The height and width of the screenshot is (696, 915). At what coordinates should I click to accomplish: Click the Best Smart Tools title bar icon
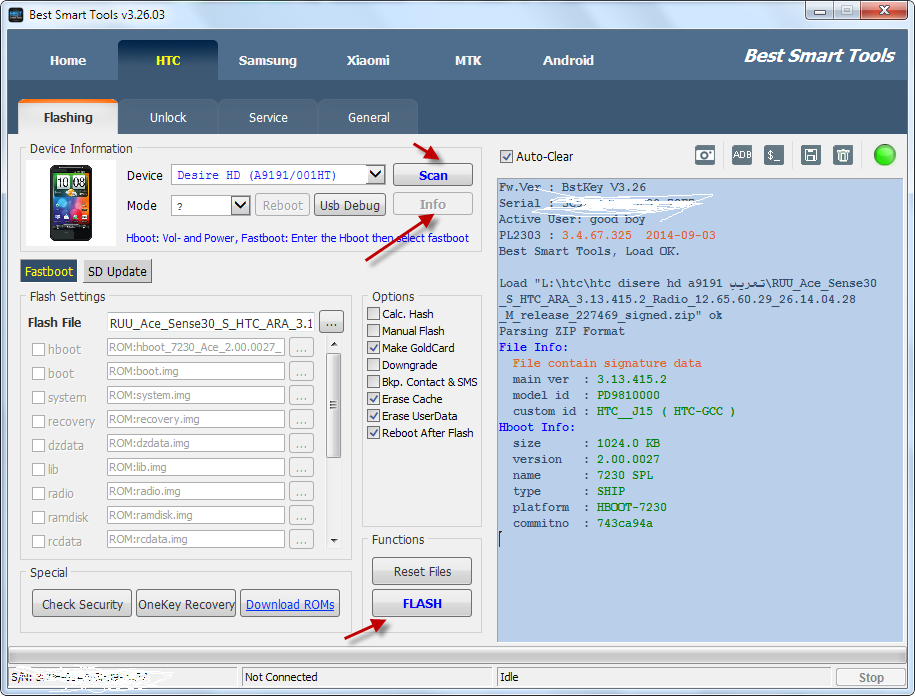point(16,15)
